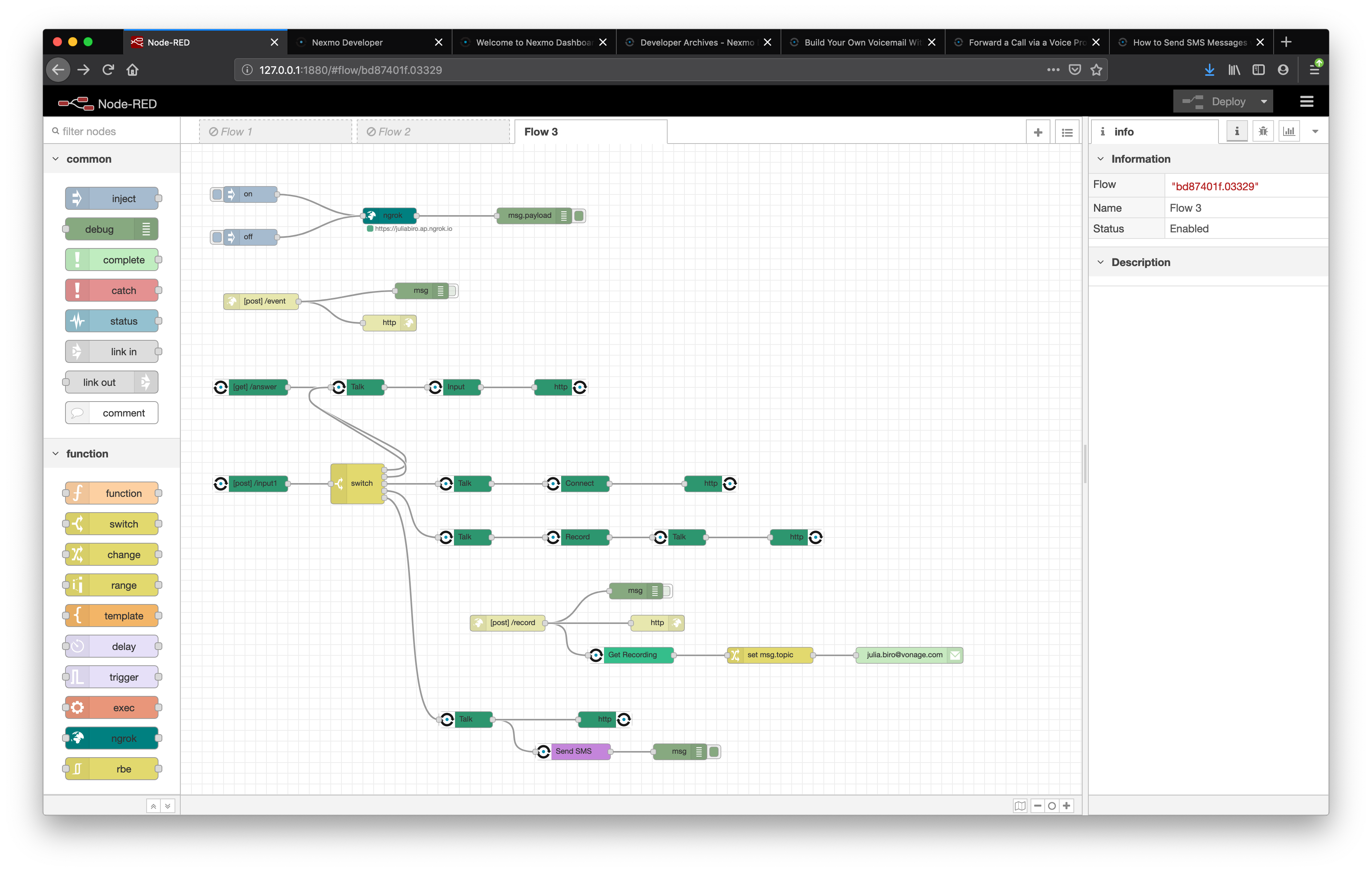Viewport: 1372px width, 872px height.
Task: Select the change node in the palette
Action: [x=112, y=555]
